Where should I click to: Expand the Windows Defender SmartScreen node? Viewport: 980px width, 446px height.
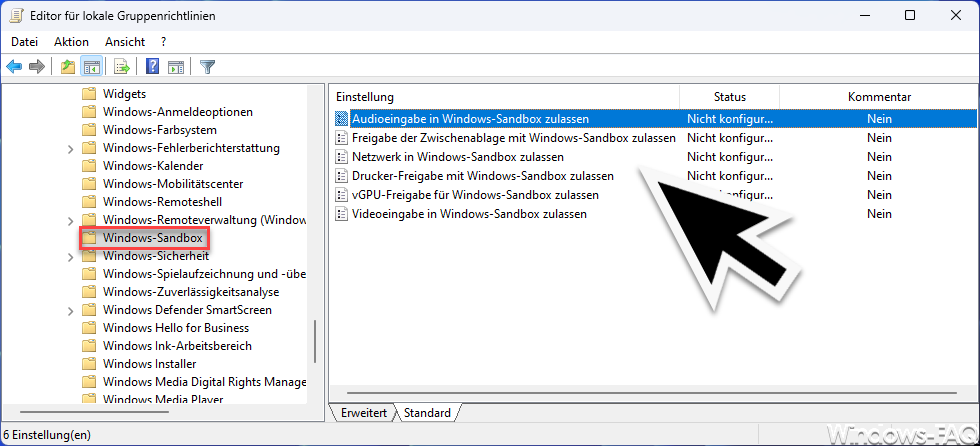(71, 310)
